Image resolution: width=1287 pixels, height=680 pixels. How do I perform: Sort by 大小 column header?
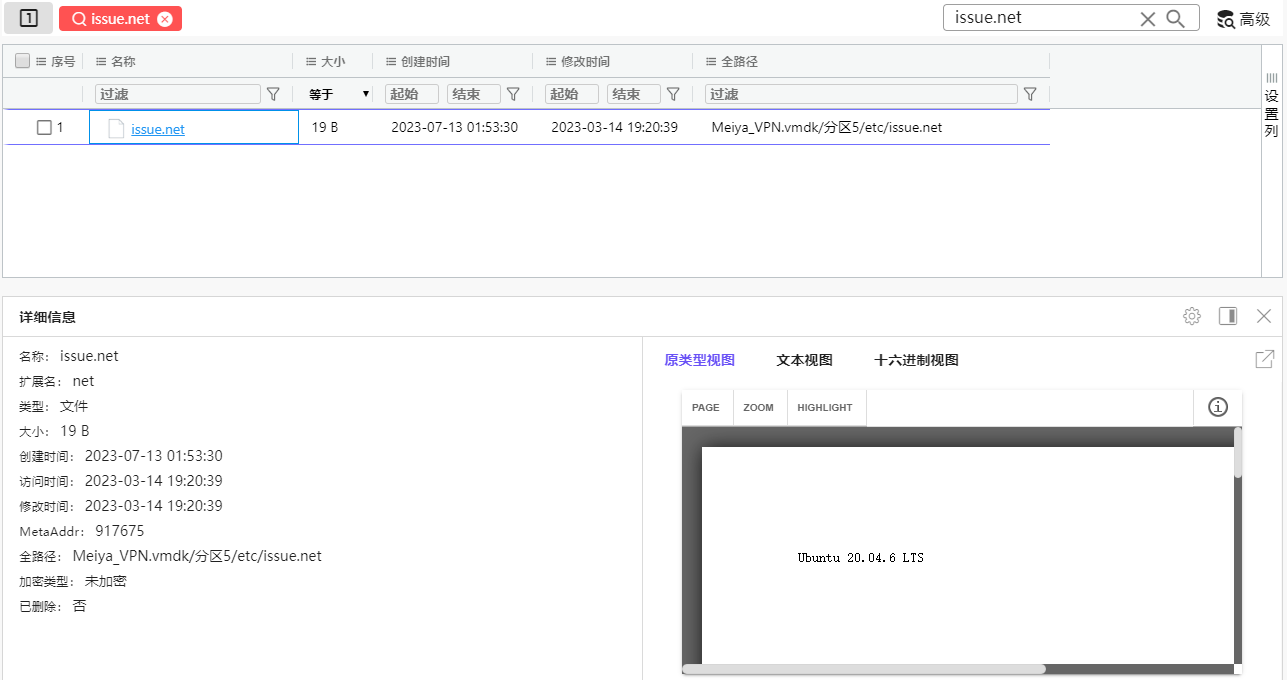click(x=325, y=61)
